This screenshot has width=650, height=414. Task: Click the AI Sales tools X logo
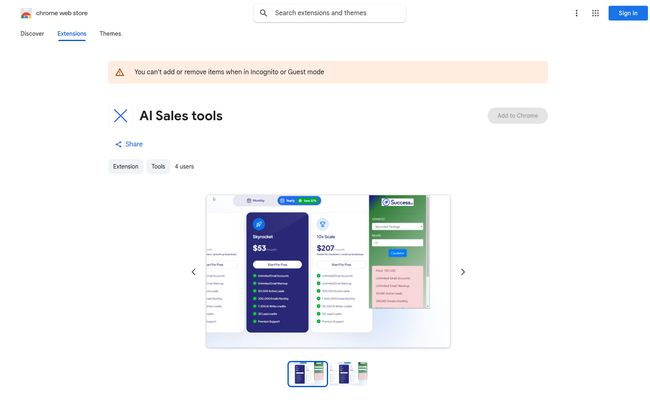coord(121,116)
